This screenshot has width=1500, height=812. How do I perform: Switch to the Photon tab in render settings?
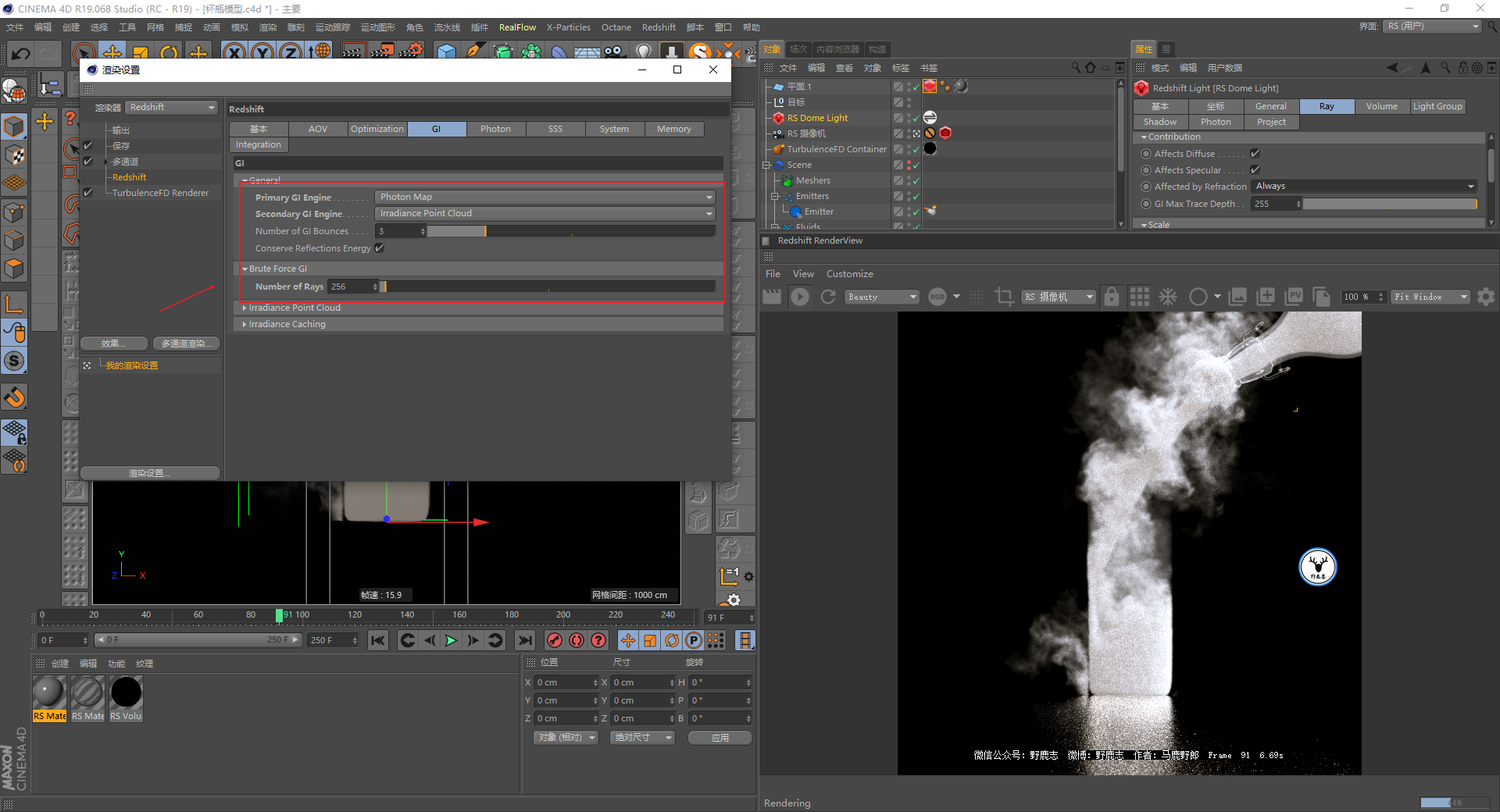pos(495,129)
